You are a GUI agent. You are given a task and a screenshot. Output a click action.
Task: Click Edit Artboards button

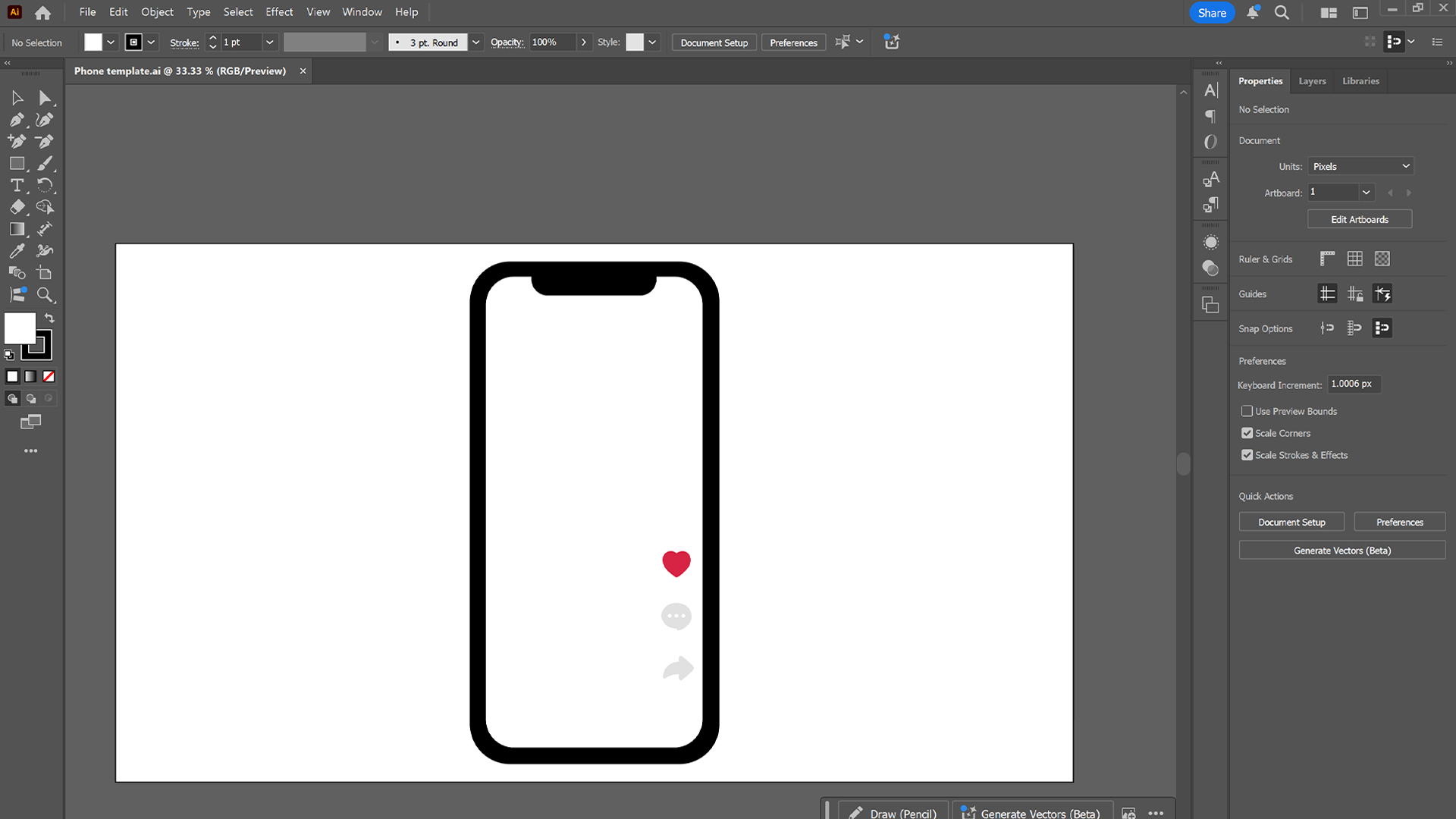1360,219
